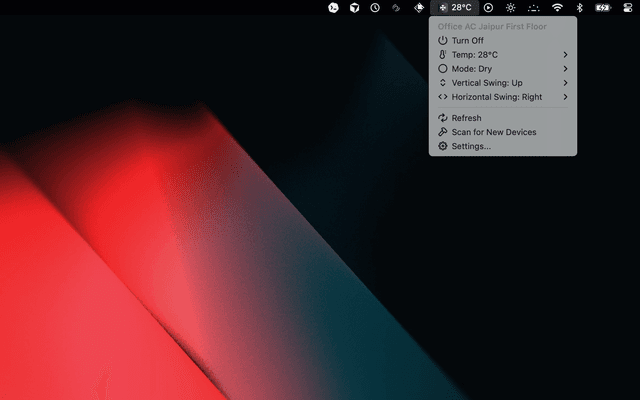Open the Temp: 28°C submenu
Image resolution: width=640 pixels, height=400 pixels.
point(503,55)
